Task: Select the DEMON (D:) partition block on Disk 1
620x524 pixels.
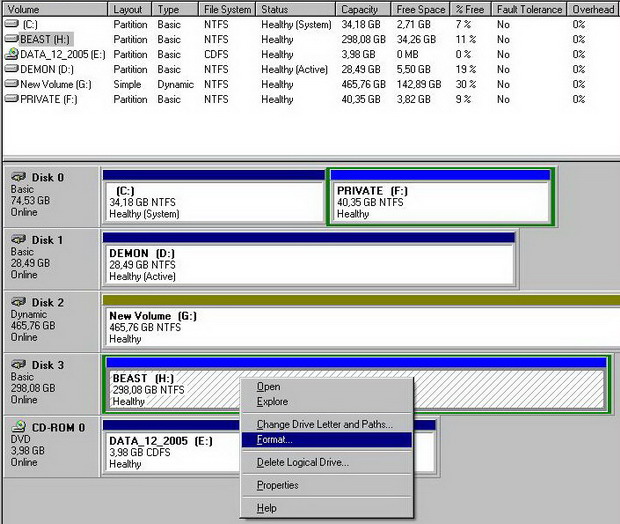Action: (308, 259)
